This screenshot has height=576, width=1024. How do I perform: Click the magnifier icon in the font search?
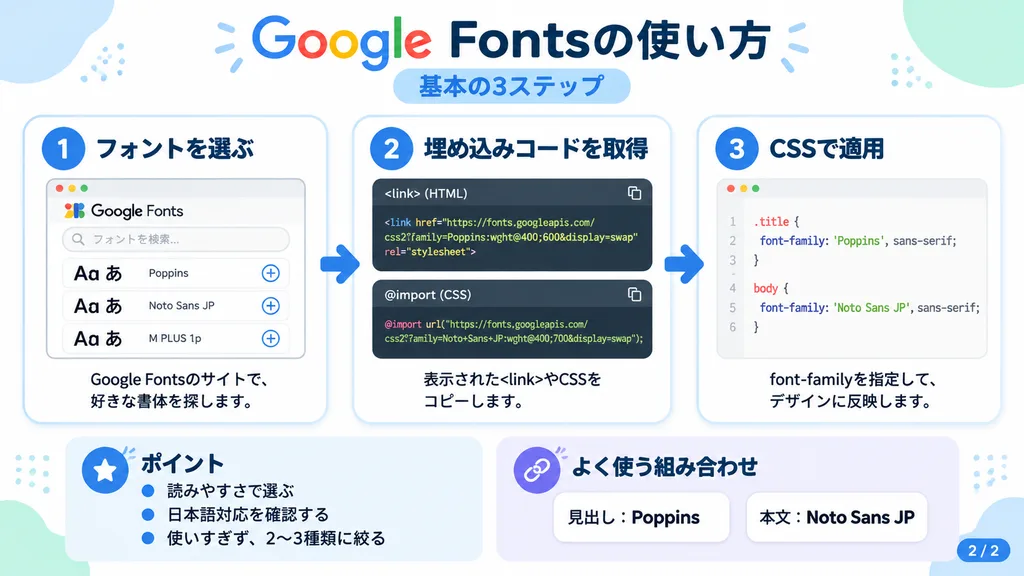pos(78,239)
